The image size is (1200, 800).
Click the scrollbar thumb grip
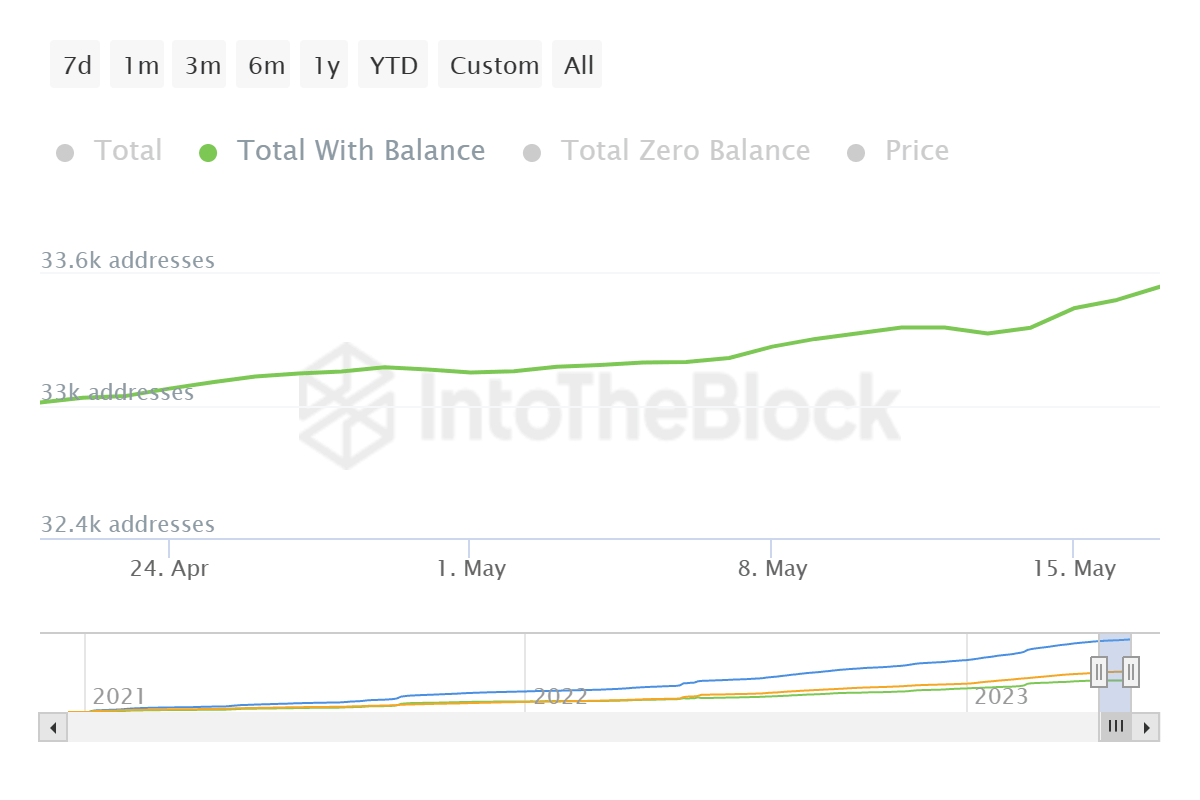coord(1115,727)
